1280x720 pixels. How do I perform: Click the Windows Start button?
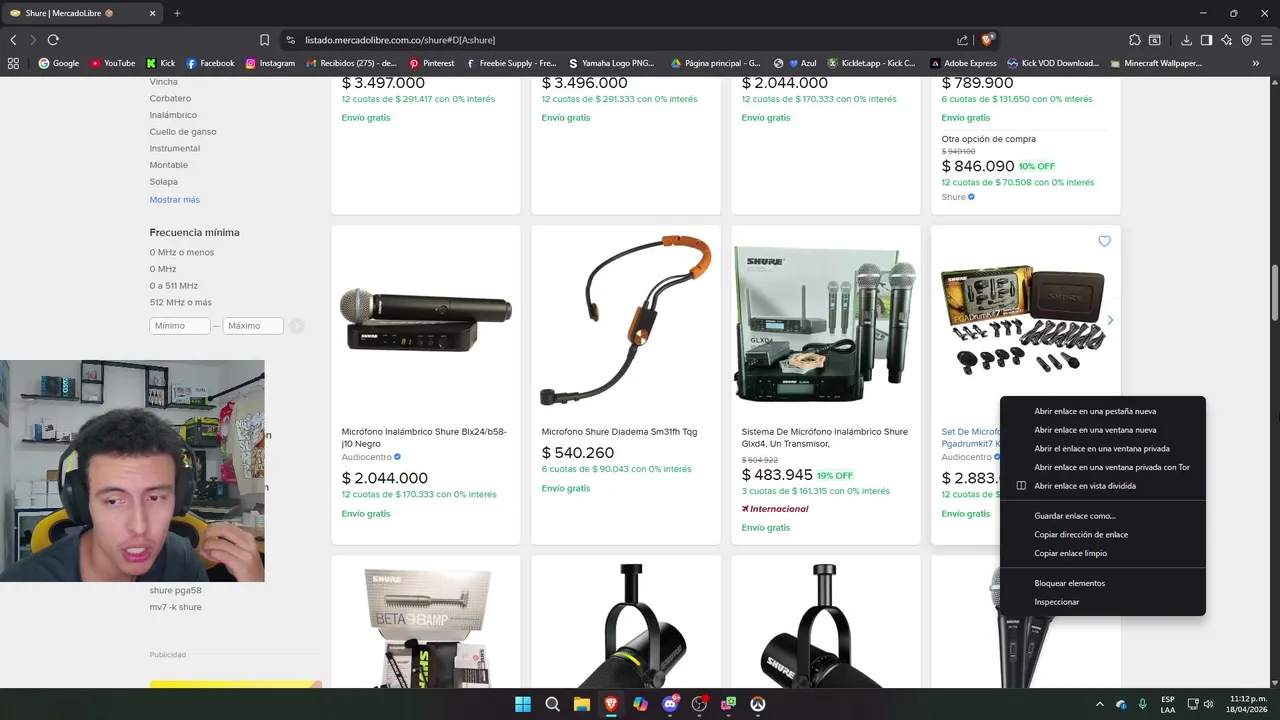tap(523, 704)
